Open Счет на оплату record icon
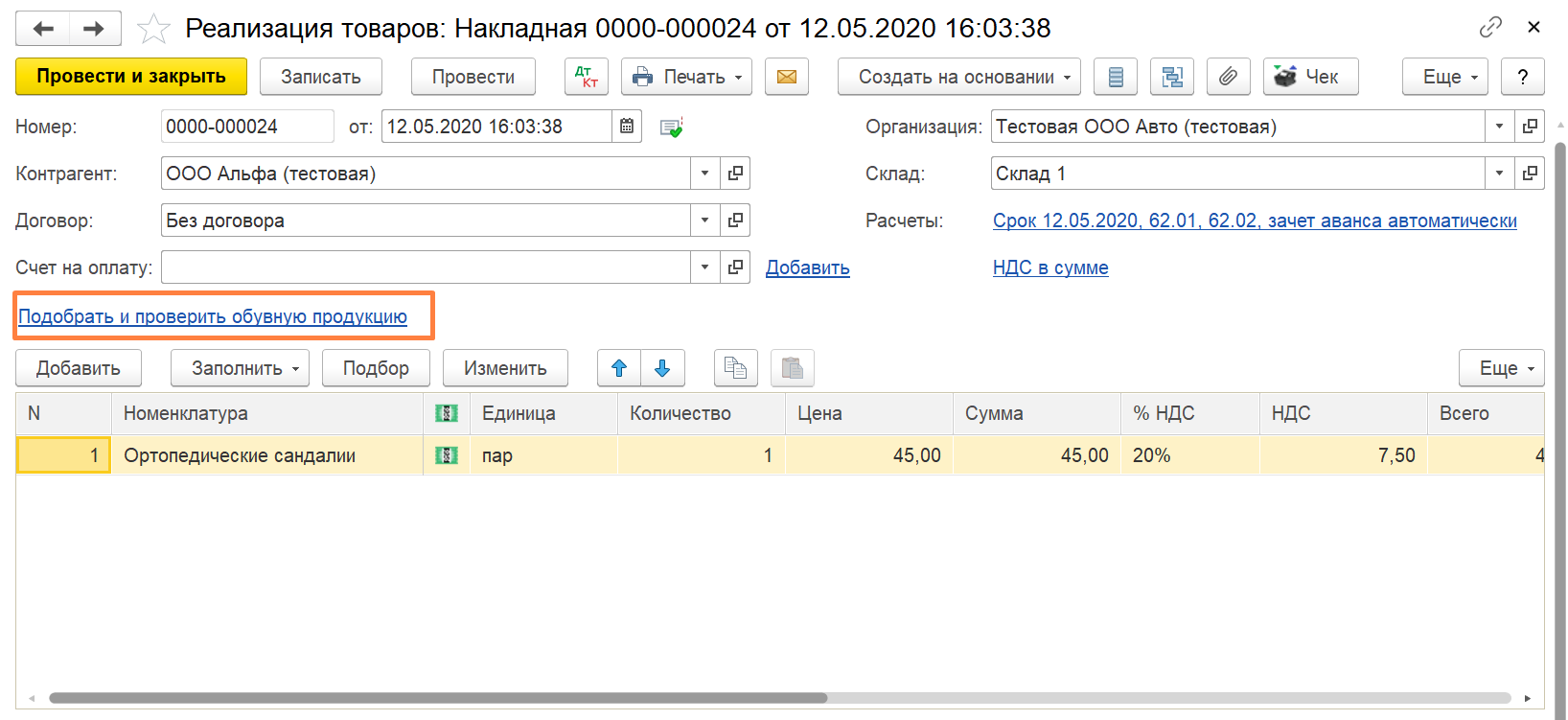1568x720 pixels. click(x=735, y=267)
